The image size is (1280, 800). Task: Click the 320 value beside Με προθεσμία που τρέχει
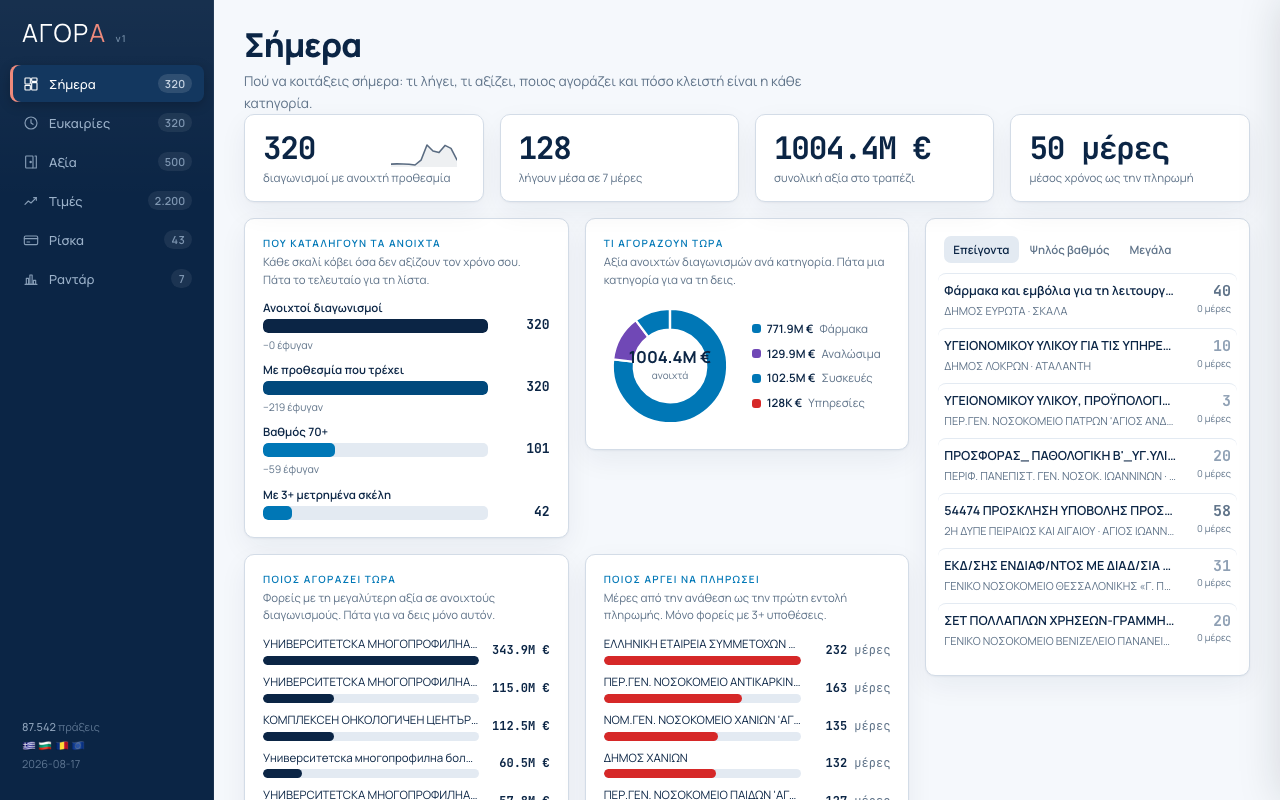538,387
